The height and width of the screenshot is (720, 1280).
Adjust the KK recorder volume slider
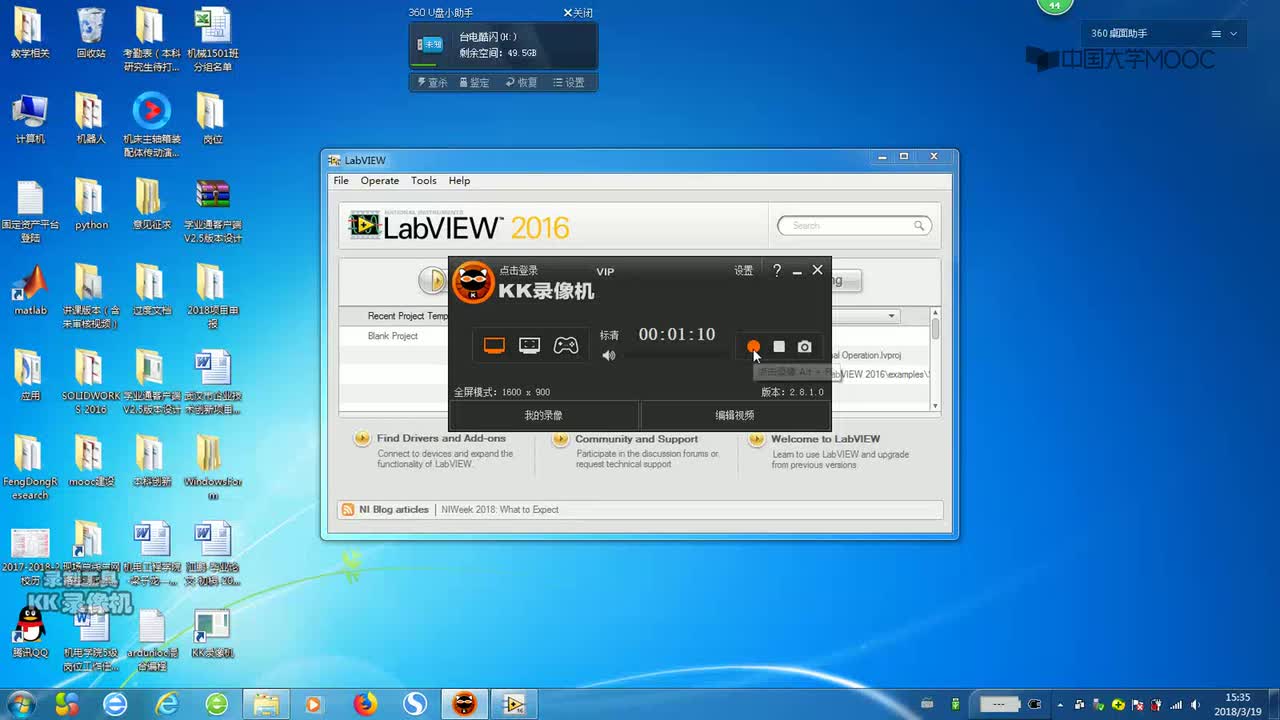676,355
